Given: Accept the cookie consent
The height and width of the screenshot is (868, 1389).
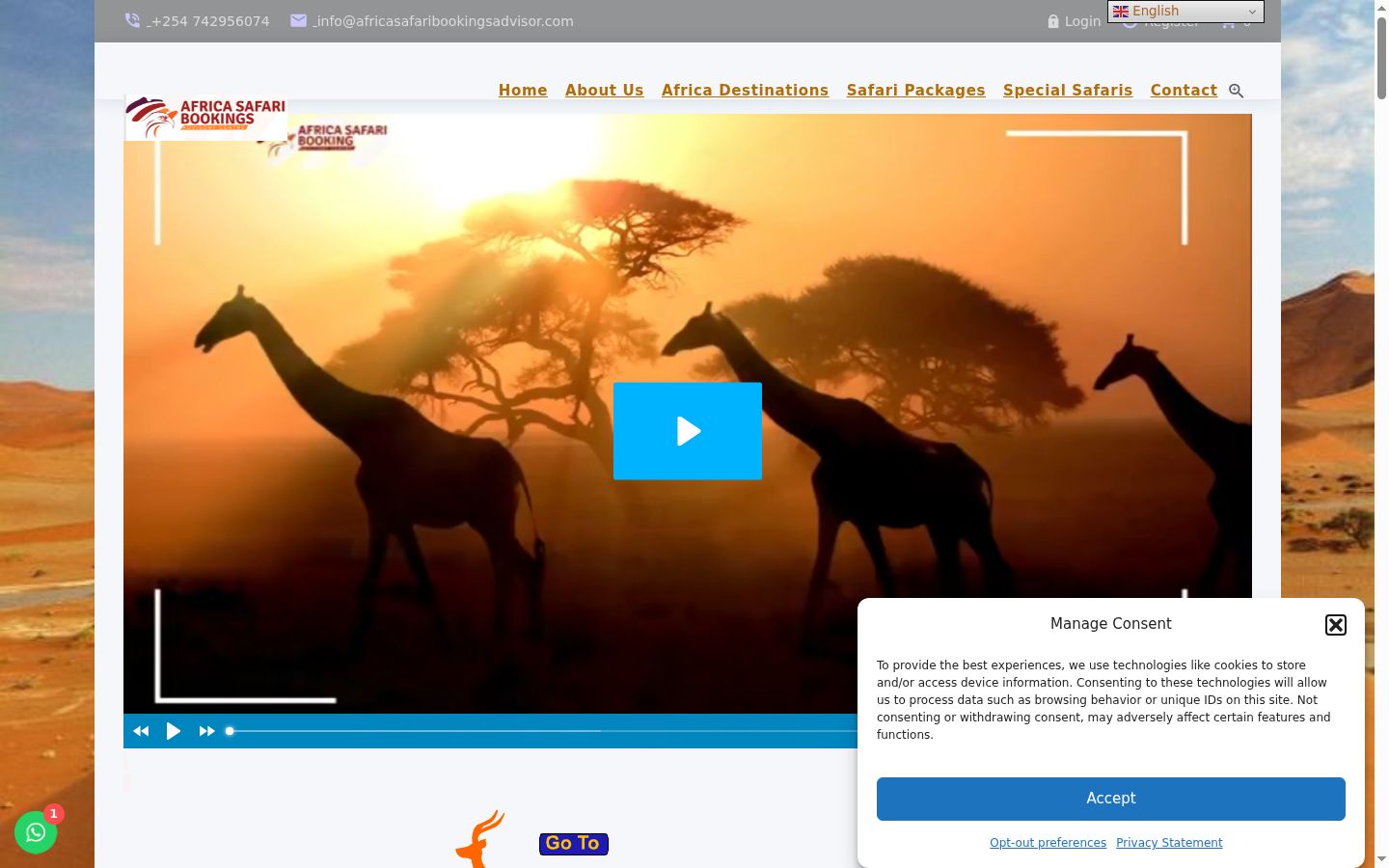Looking at the screenshot, I should [x=1111, y=799].
